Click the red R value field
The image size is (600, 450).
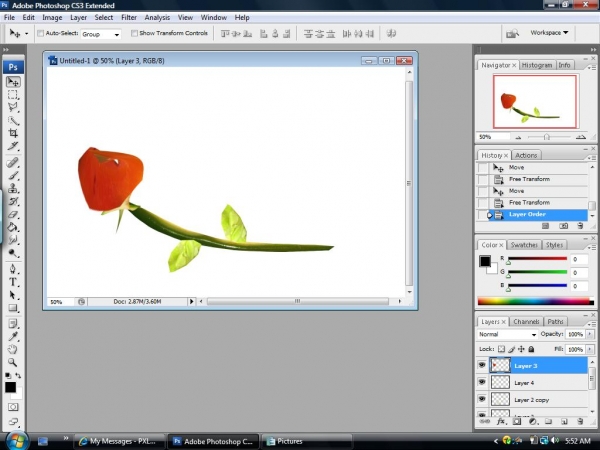point(579,259)
